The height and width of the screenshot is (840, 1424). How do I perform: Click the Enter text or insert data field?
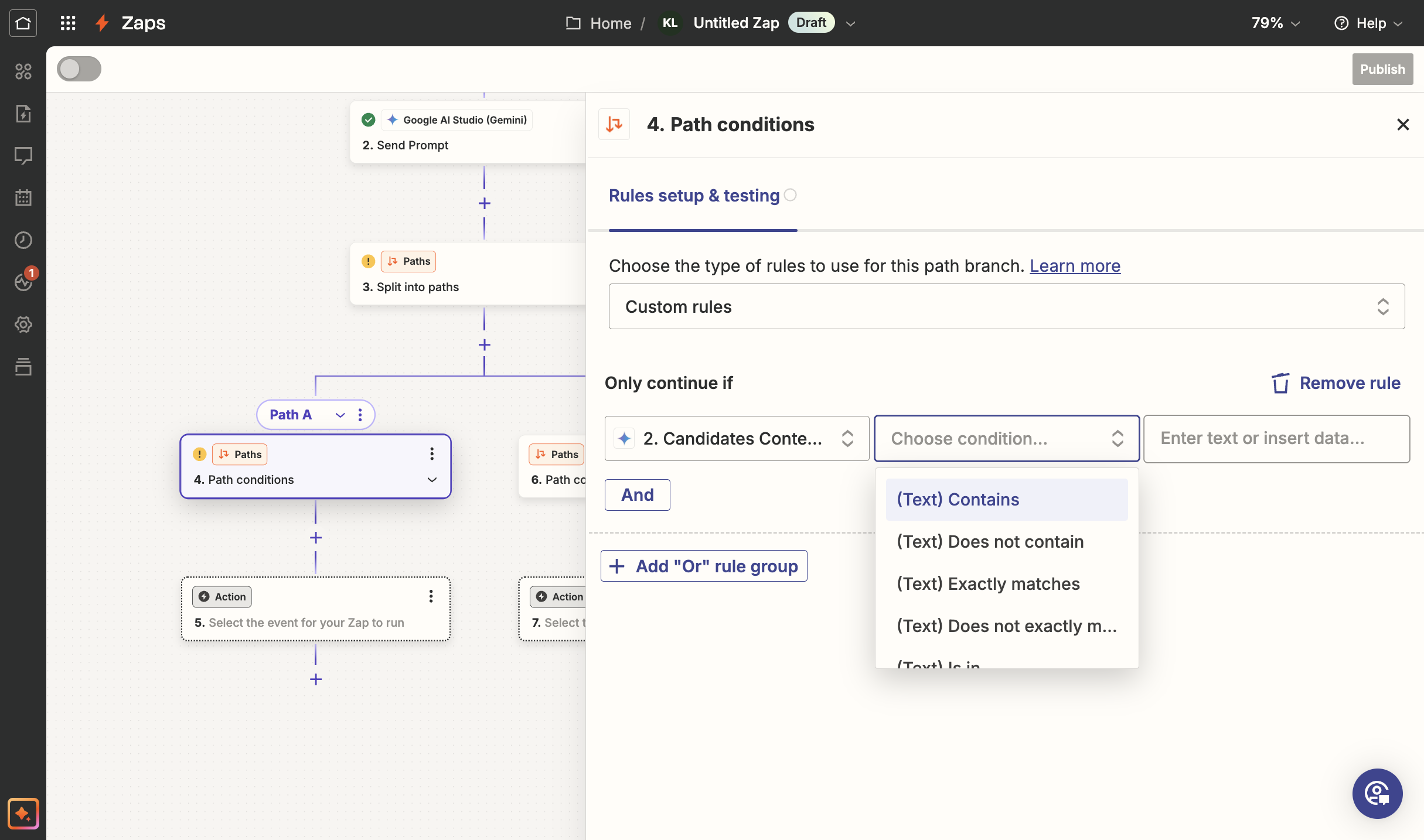(1276, 438)
